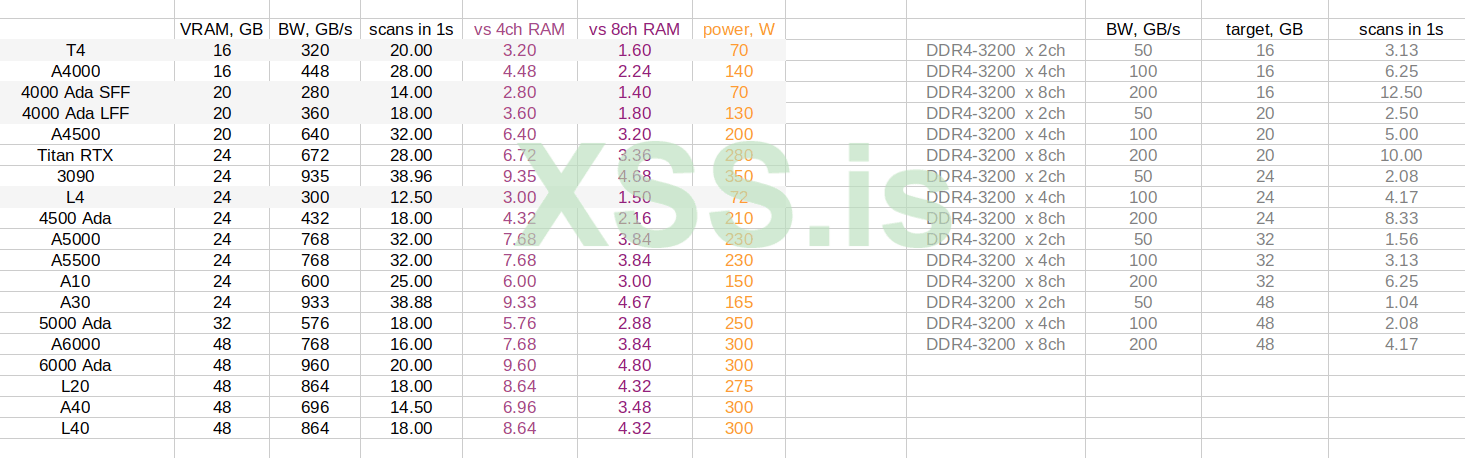The width and height of the screenshot is (1465, 458).
Task: Click the L20 row label
Action: click(75, 386)
